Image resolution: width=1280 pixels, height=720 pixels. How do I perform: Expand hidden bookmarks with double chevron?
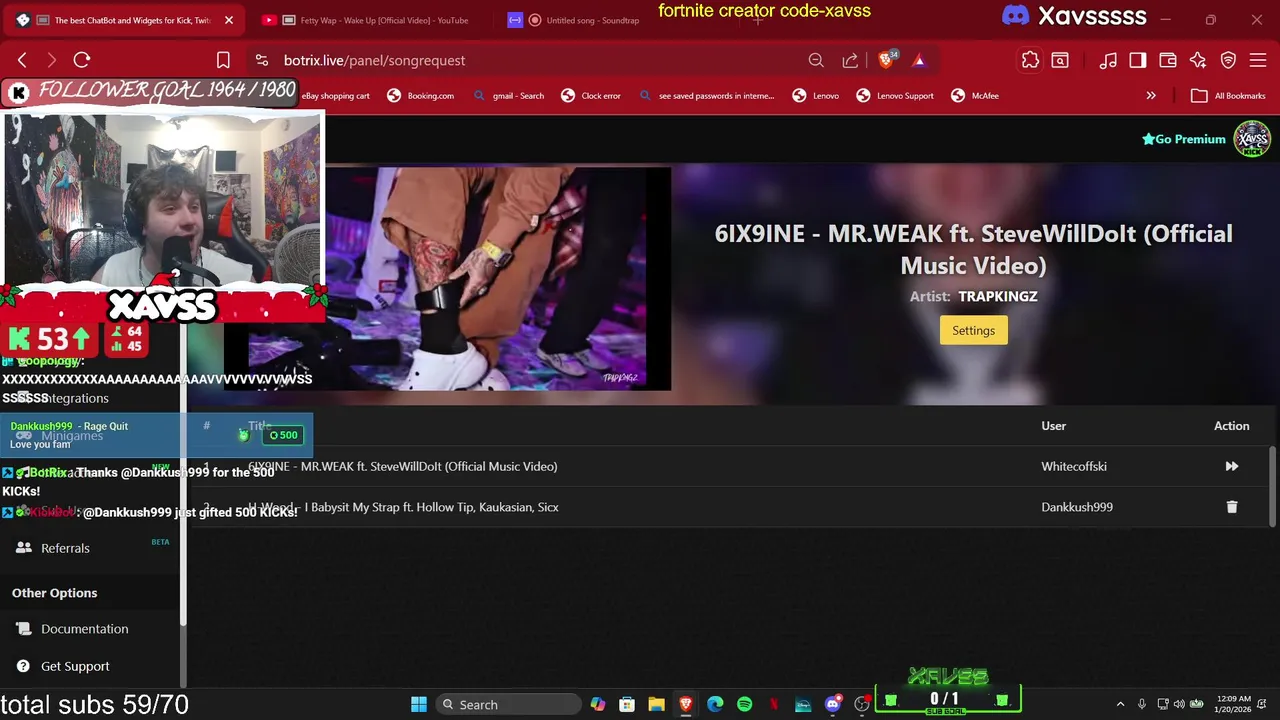1151,96
